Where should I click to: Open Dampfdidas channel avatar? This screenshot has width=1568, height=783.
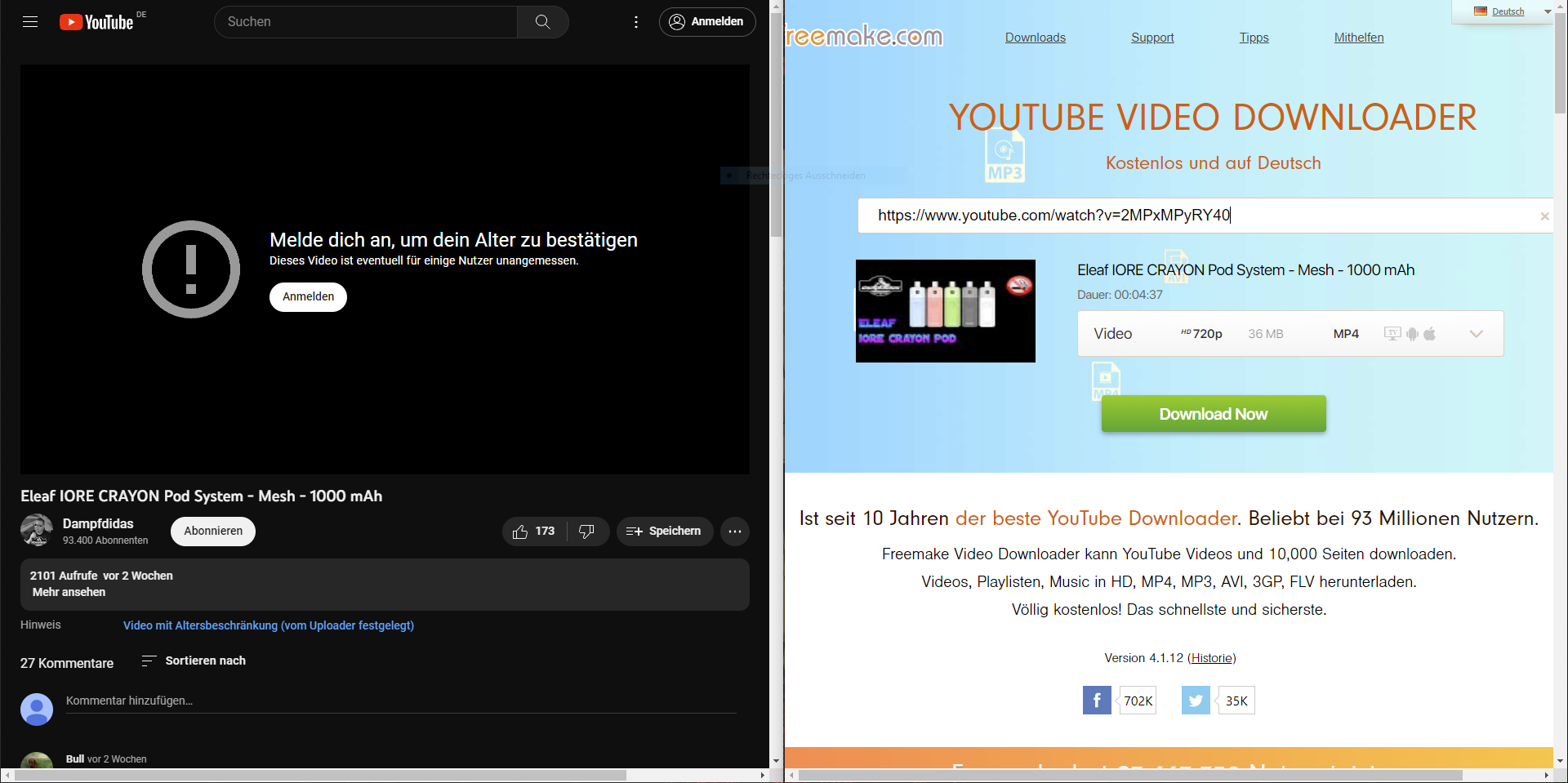37,531
